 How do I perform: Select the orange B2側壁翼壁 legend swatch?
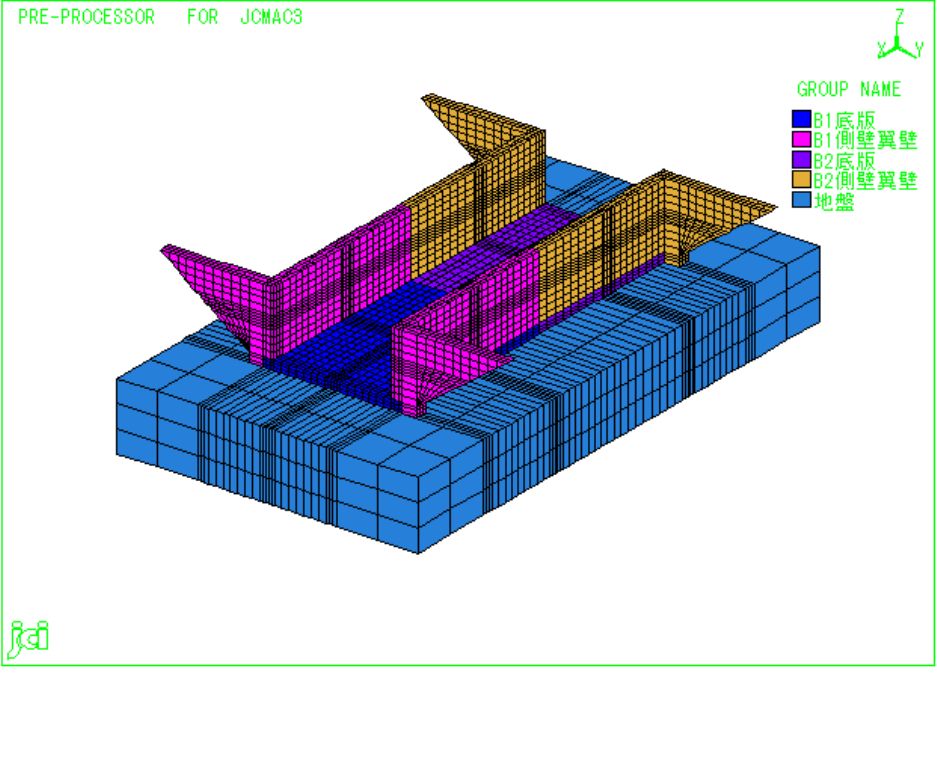[x=801, y=180]
